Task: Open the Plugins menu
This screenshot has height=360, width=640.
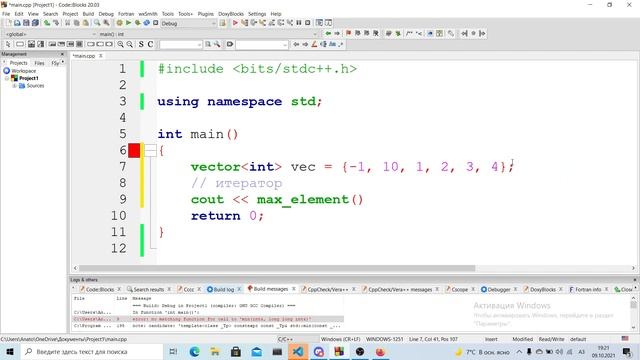Action: point(206,14)
